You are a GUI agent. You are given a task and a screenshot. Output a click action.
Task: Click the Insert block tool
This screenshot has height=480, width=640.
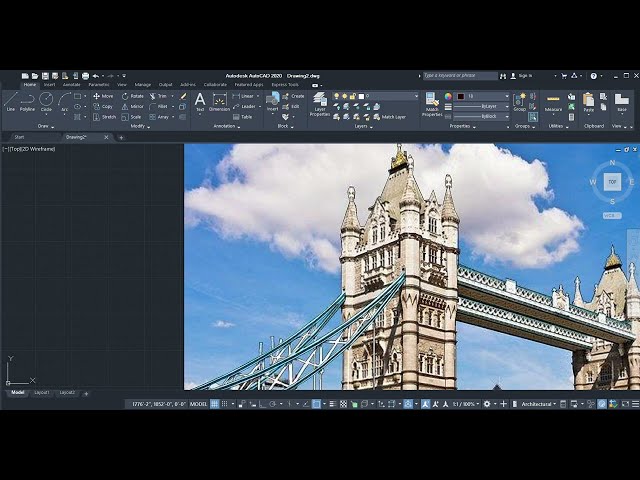pyautogui.click(x=272, y=102)
